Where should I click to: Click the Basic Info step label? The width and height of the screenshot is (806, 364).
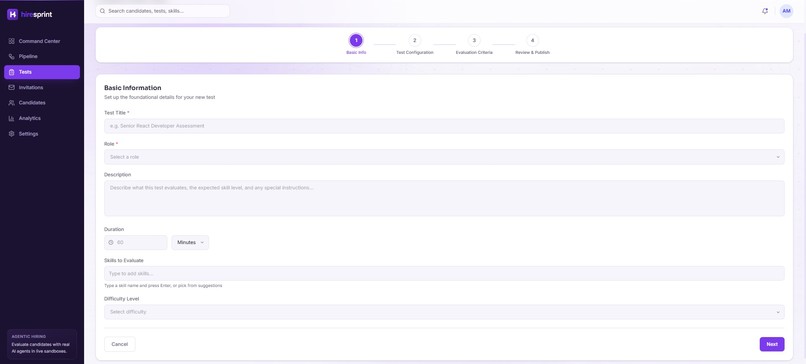click(356, 52)
